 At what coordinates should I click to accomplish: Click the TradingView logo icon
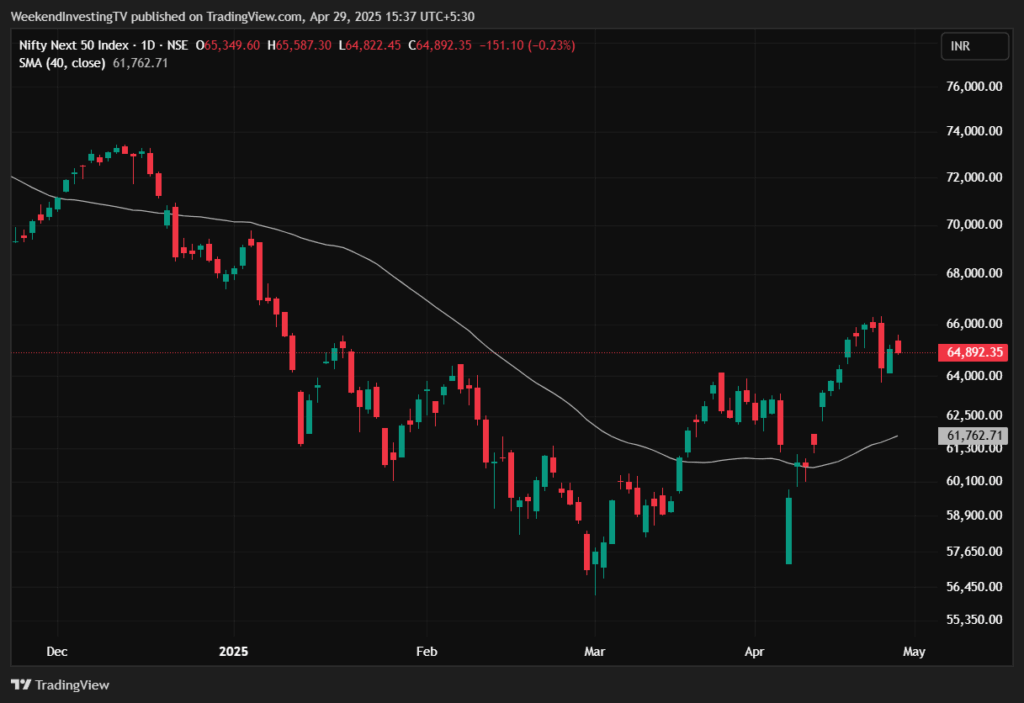click(20, 685)
